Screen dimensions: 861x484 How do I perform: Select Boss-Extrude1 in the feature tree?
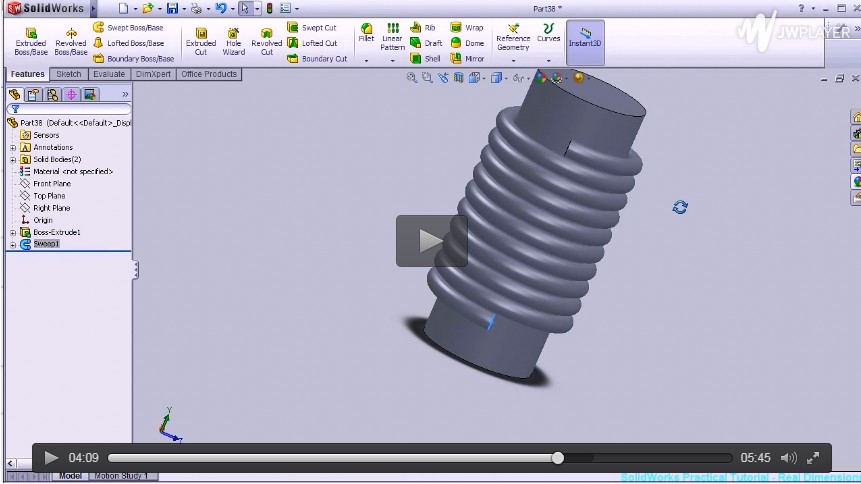(x=56, y=232)
